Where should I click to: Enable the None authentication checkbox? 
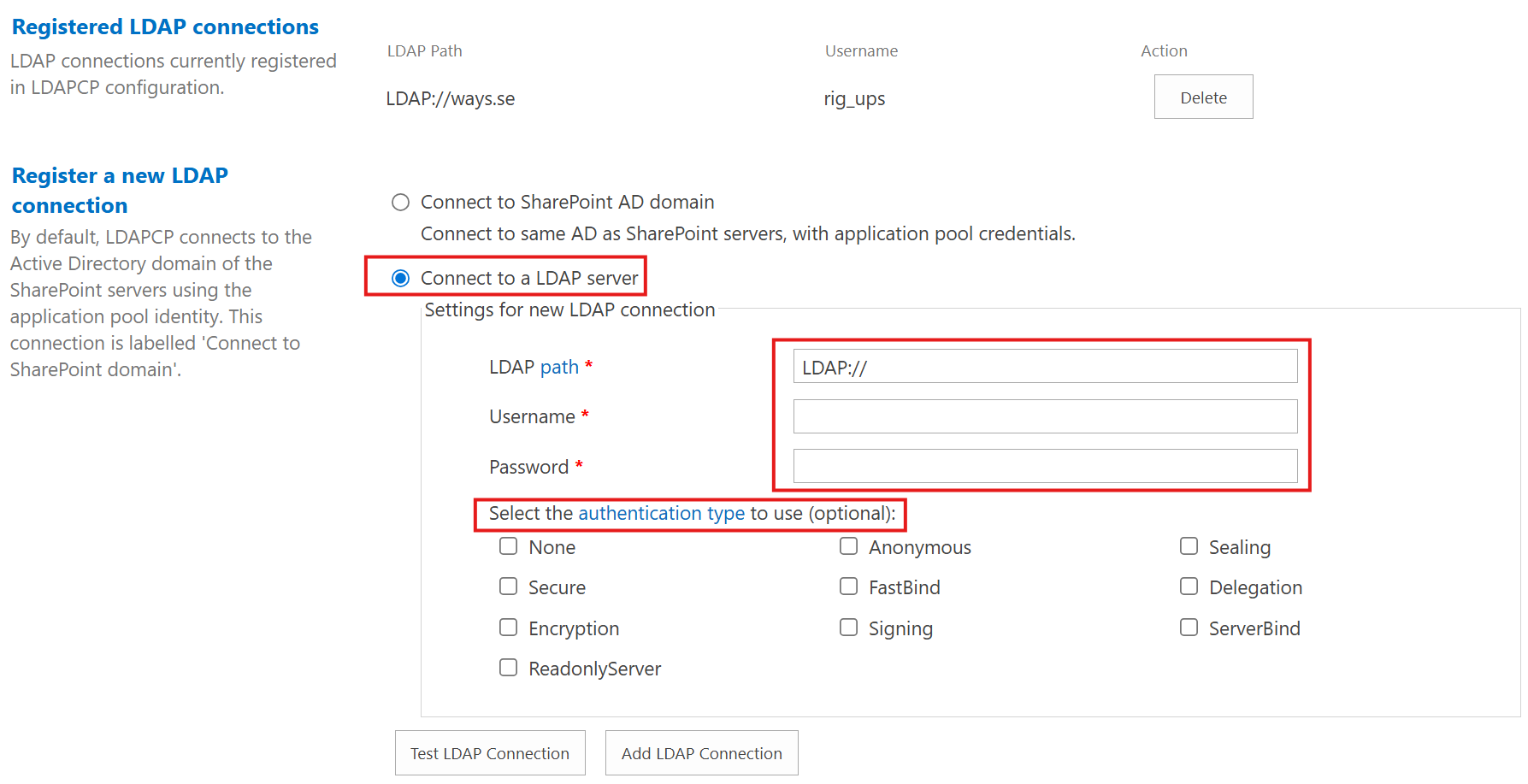click(x=509, y=546)
